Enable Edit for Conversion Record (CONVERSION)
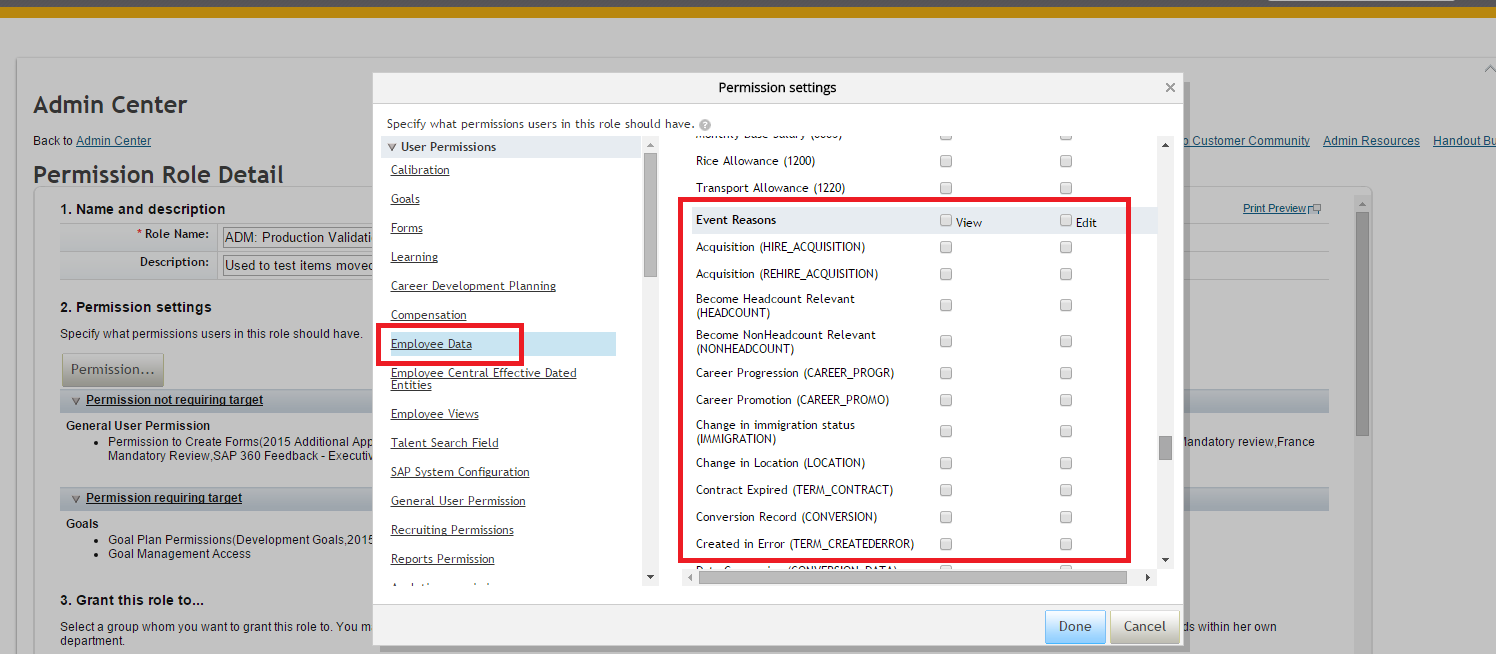This screenshot has height=654, width=1496. (1066, 517)
